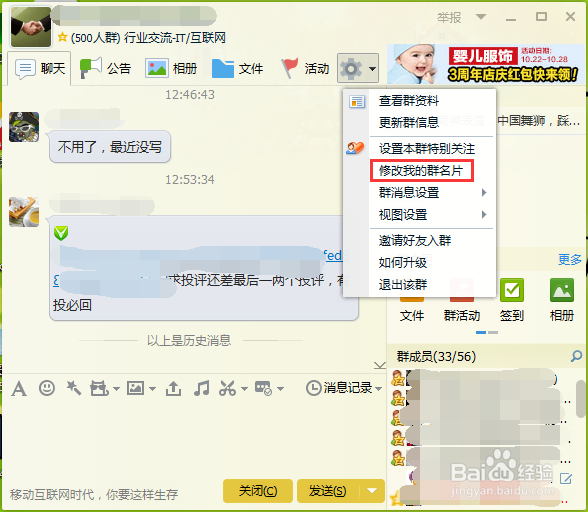
Task: Open the 公告 tab
Action: tap(105, 69)
